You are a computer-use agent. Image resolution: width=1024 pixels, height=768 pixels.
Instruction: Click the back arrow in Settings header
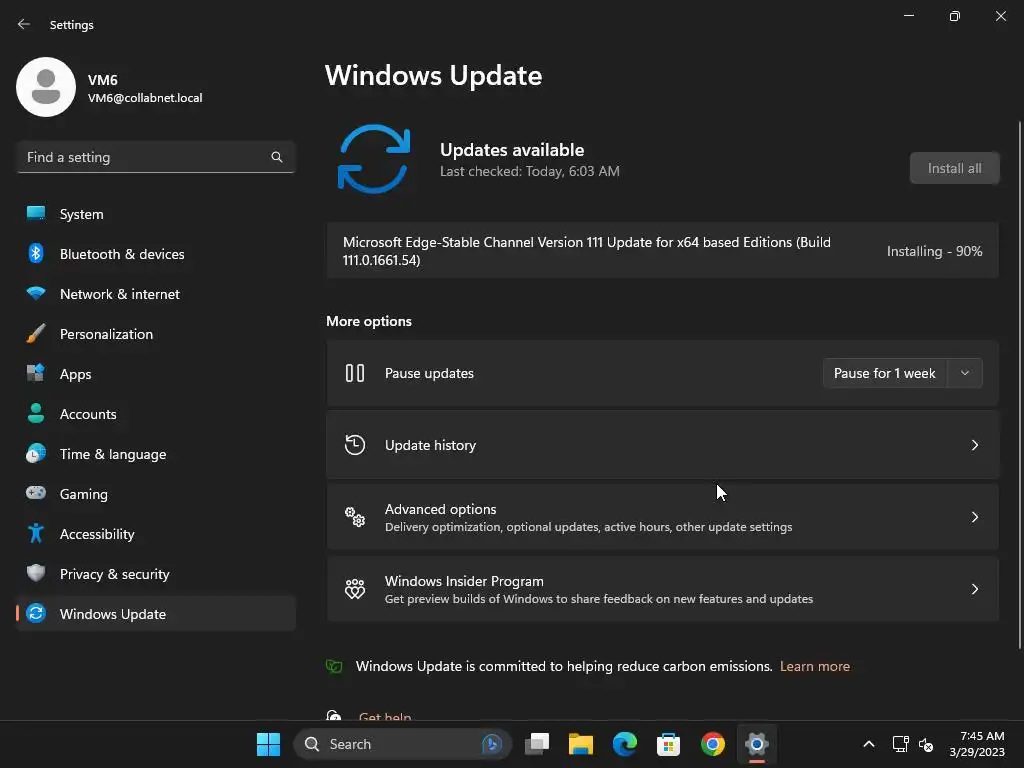click(x=24, y=24)
